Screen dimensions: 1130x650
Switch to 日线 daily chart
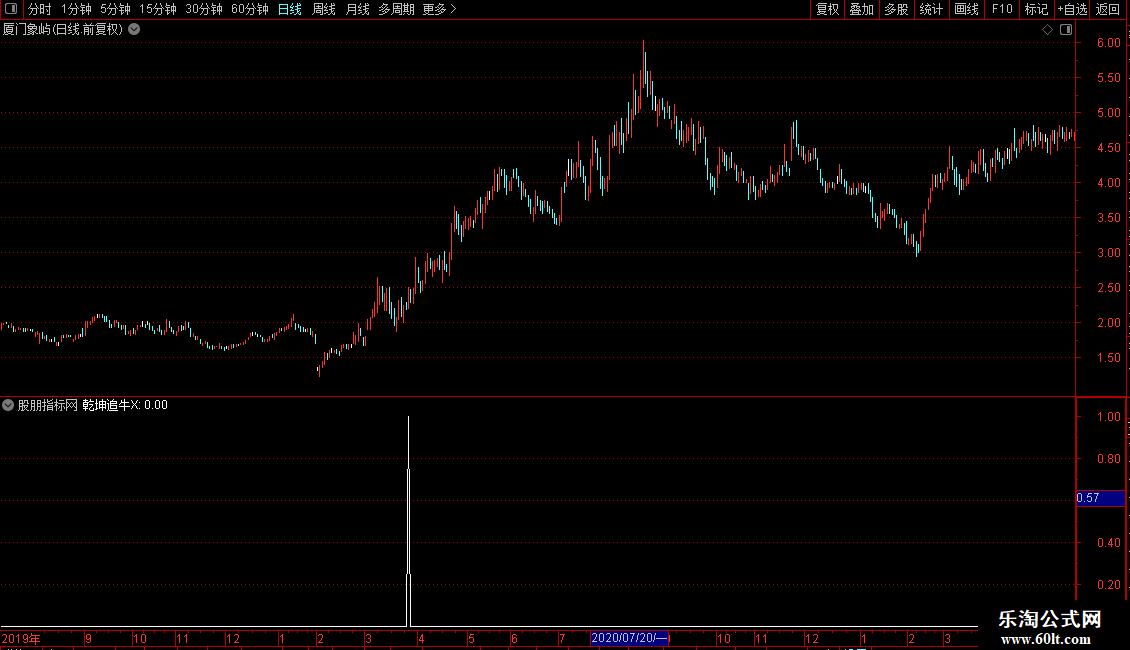click(x=290, y=9)
